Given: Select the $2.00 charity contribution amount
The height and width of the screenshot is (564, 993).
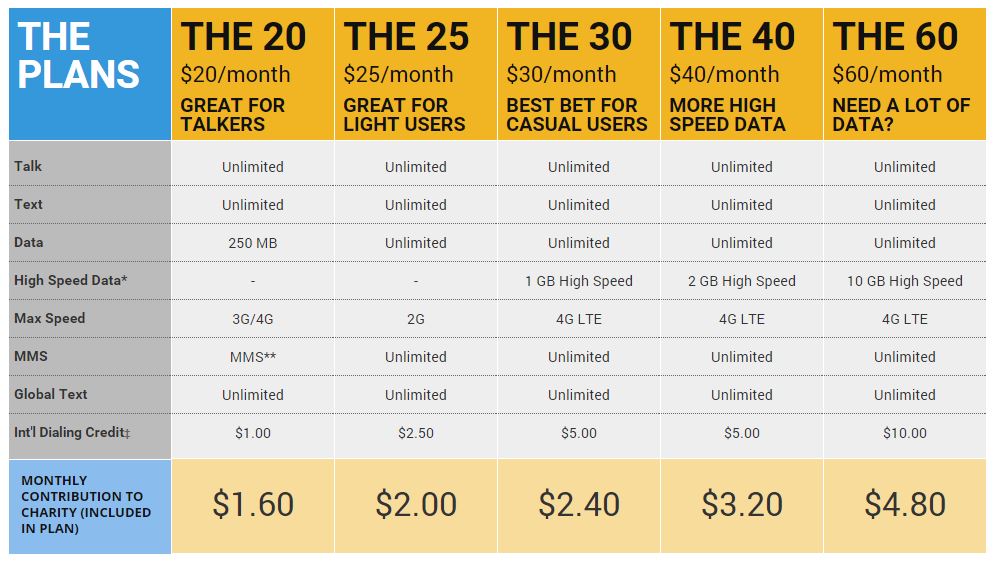Looking at the screenshot, I should coord(416,504).
